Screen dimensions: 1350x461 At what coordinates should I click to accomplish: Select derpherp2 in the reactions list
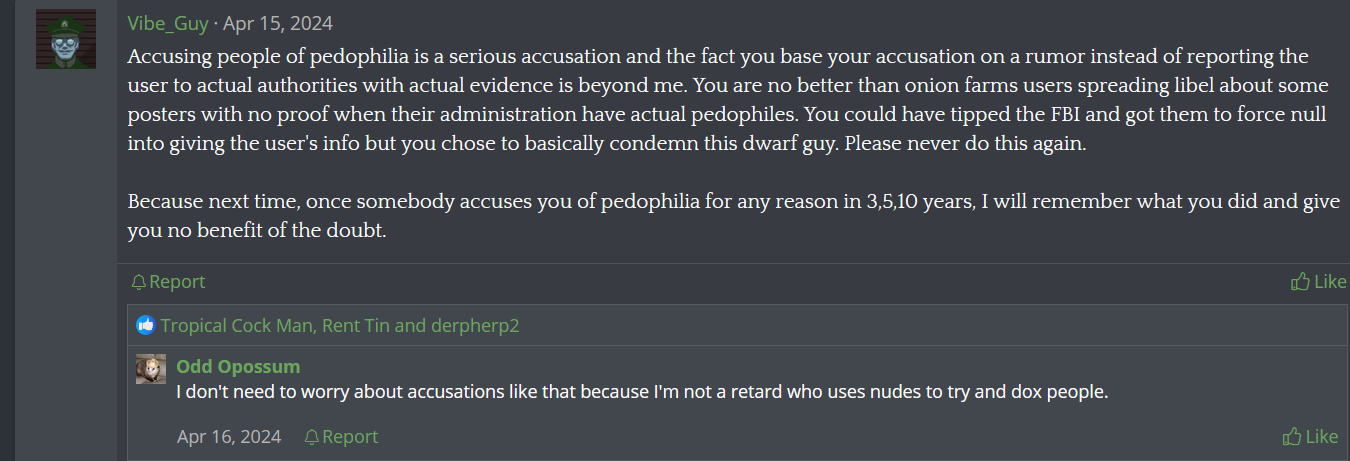tap(475, 326)
